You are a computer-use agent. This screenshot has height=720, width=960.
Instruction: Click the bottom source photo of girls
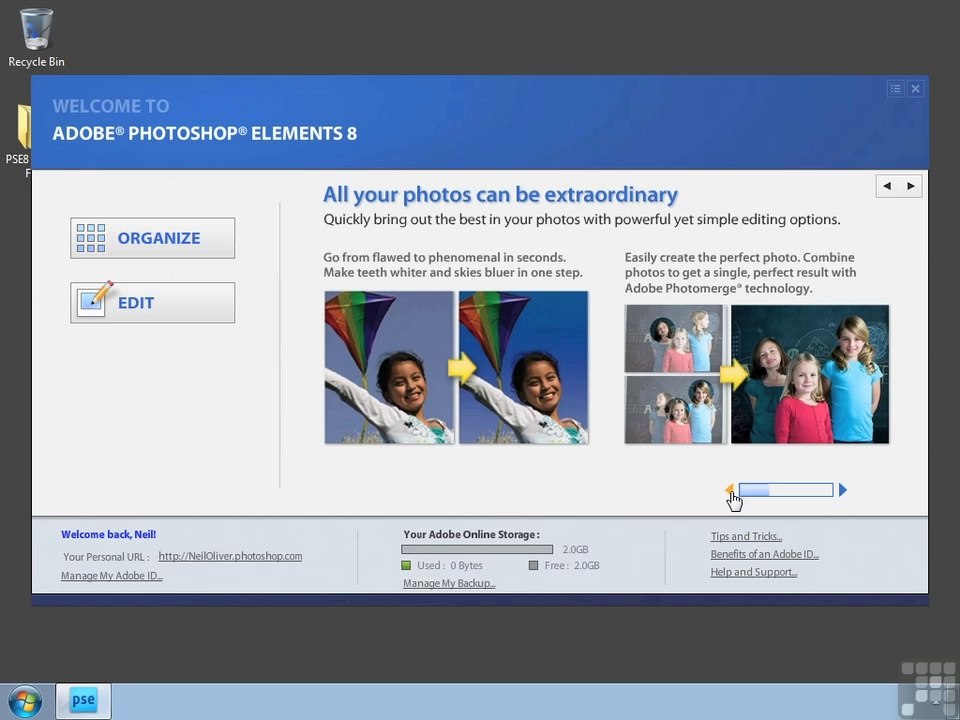673,410
